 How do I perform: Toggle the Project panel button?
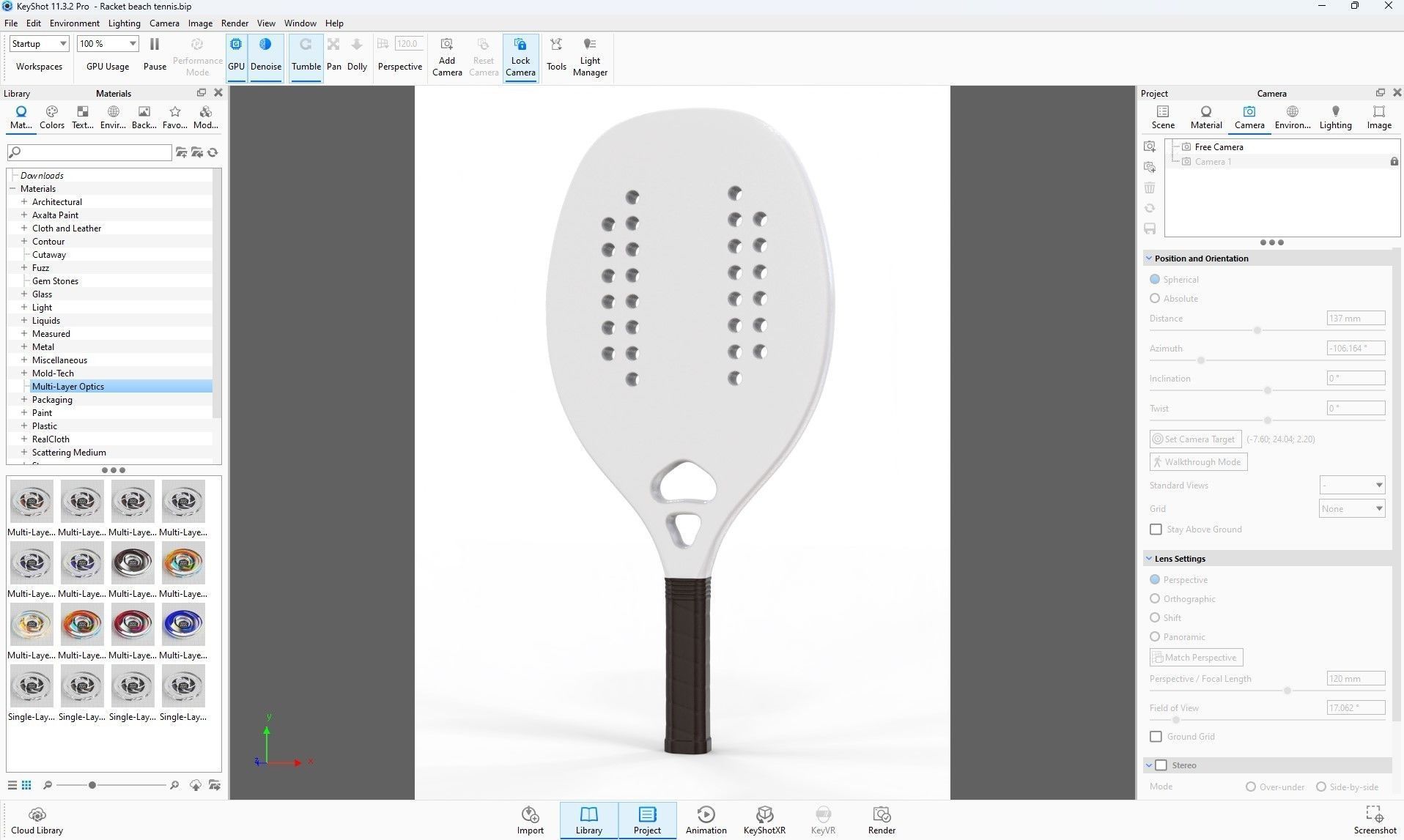tap(647, 820)
